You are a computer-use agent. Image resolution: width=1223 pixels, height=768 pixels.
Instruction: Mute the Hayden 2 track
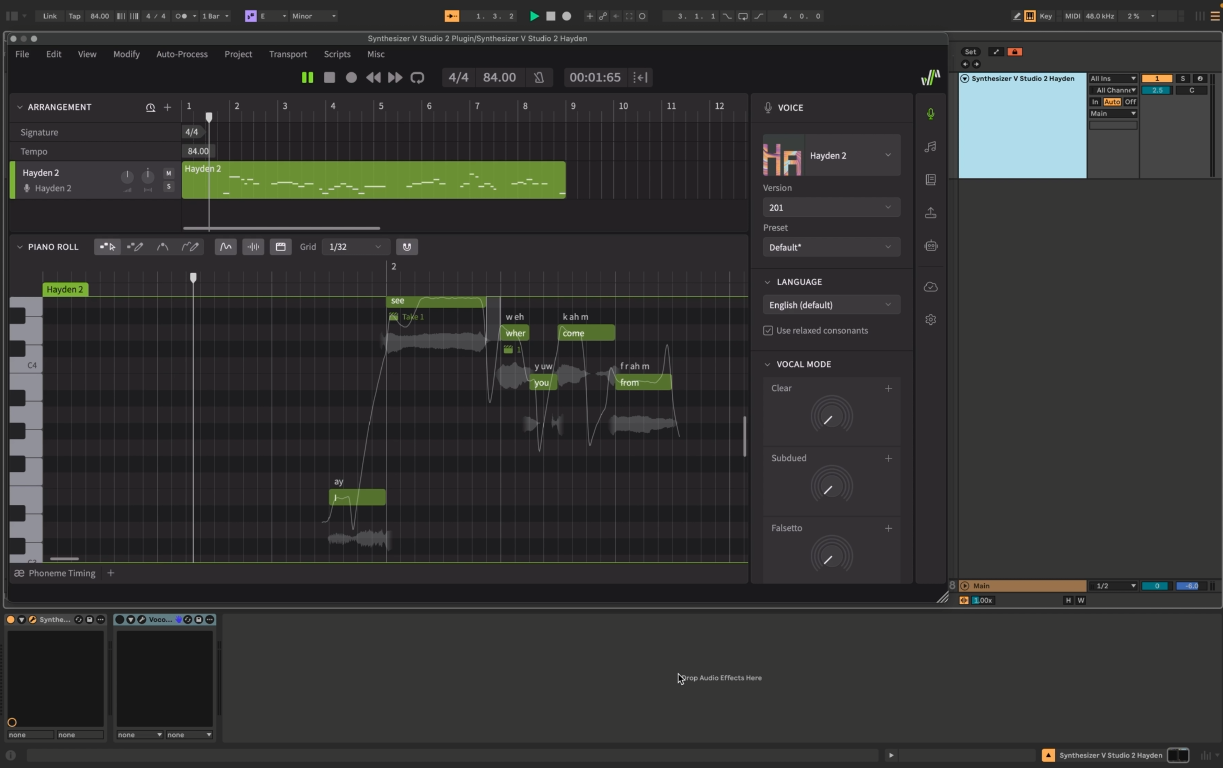168,174
